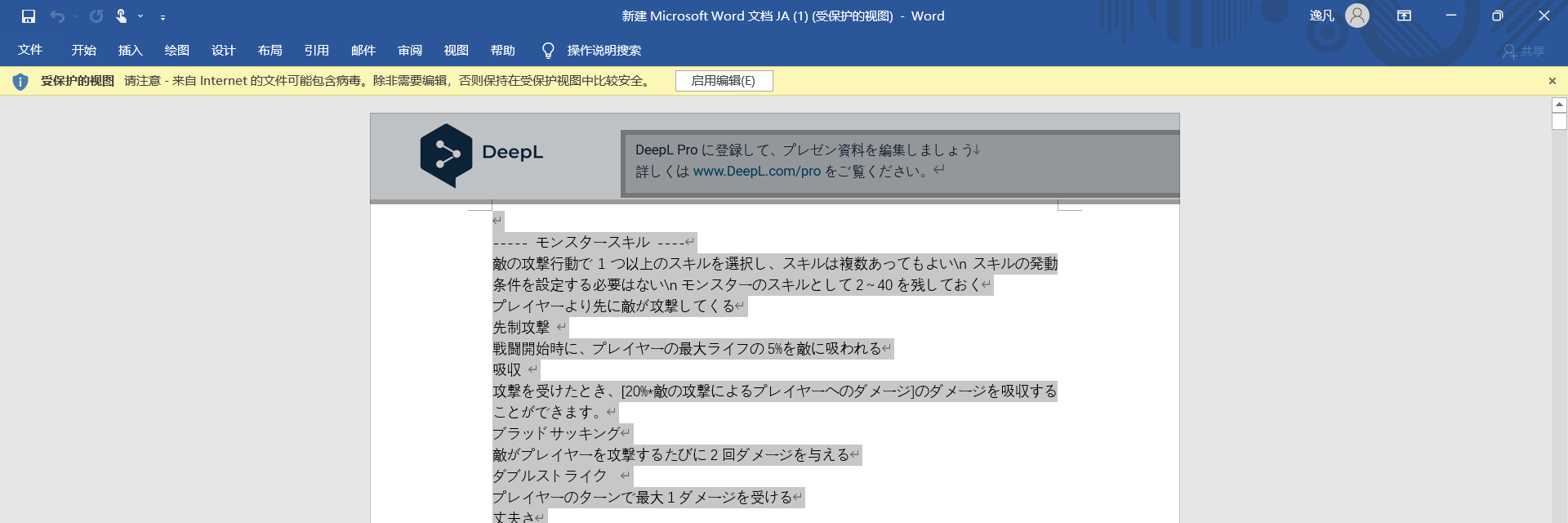The width and height of the screenshot is (1568, 523).
Task: Open the 文件 (File) tab
Action: pos(30,50)
